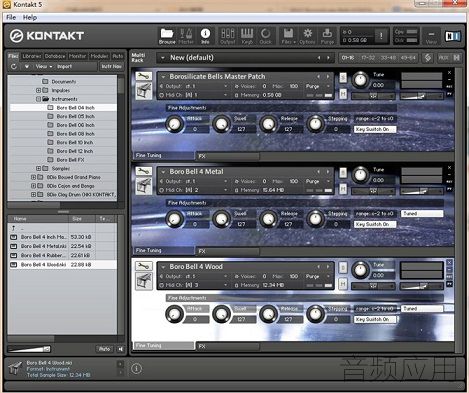Open the Purge toolbar icon

click(x=327, y=36)
